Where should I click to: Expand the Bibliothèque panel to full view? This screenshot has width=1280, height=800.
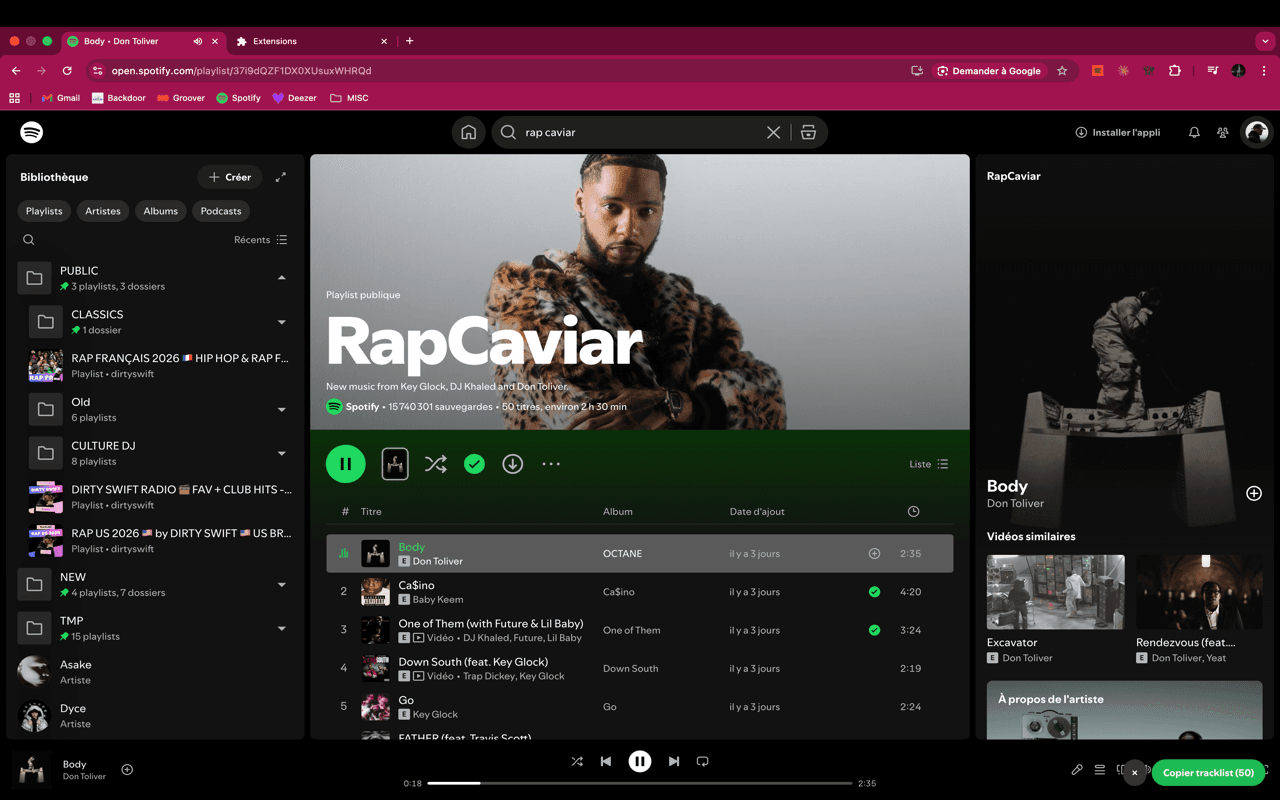click(281, 177)
